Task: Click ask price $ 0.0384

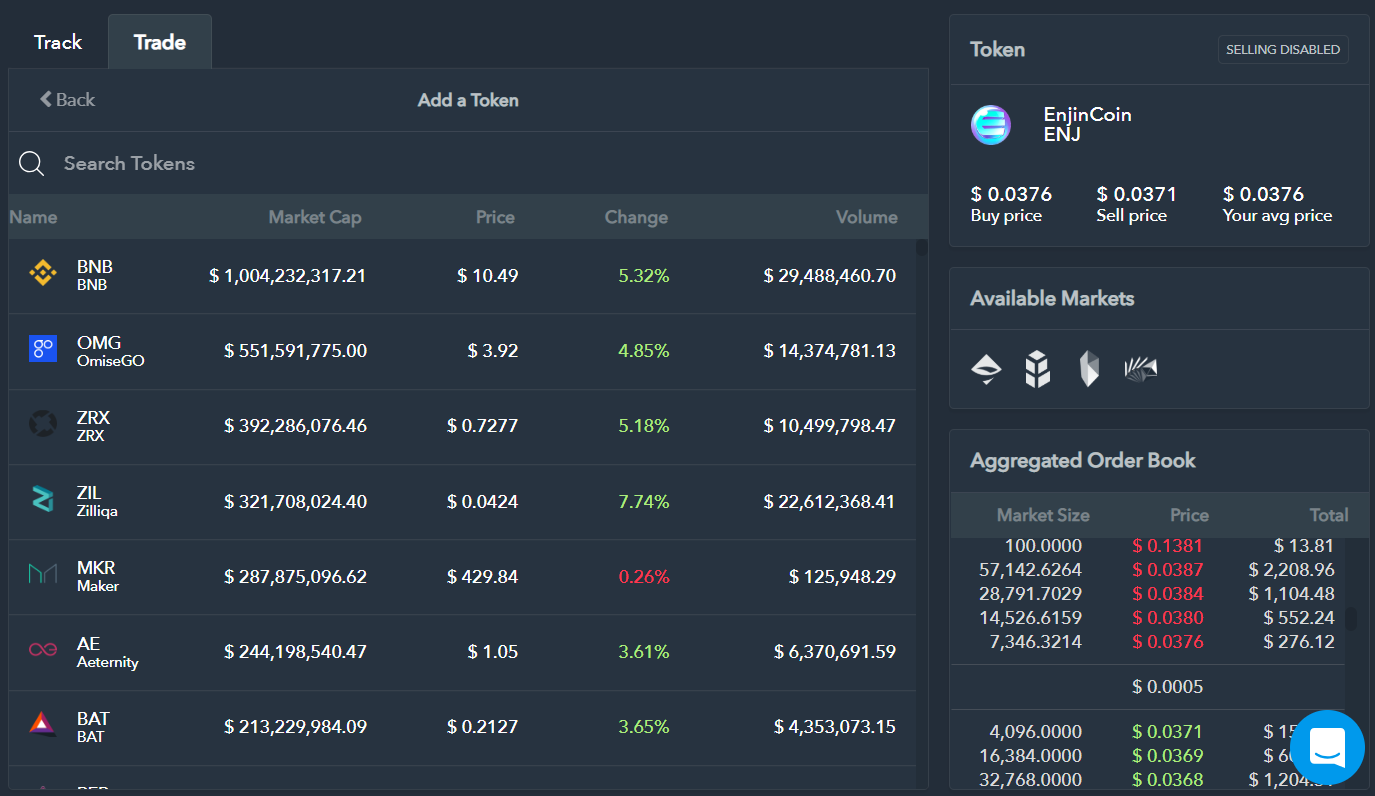Action: point(1168,594)
